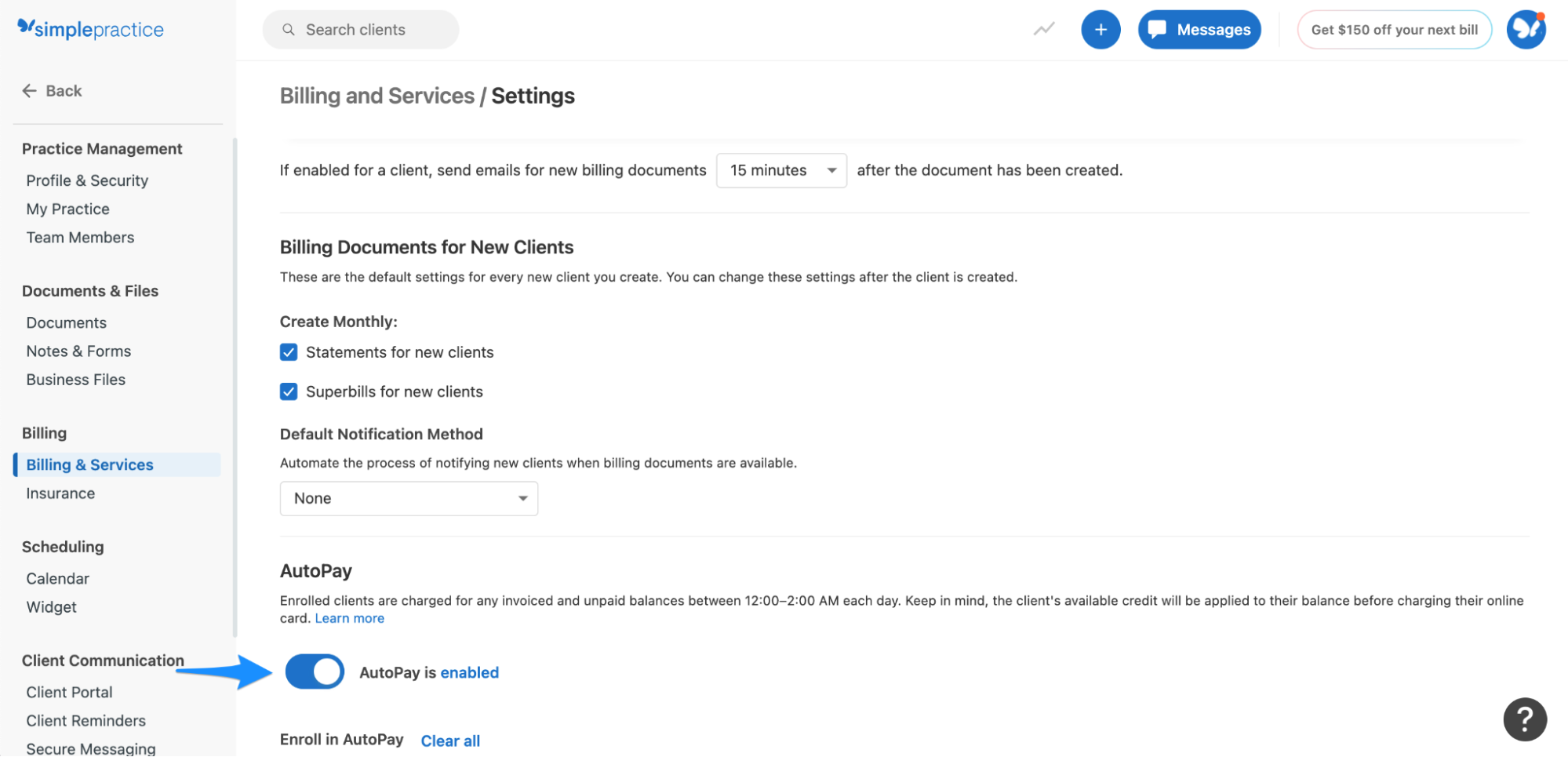Open the Messages panel
Screen dimensions: 1568x757
click(x=1199, y=29)
